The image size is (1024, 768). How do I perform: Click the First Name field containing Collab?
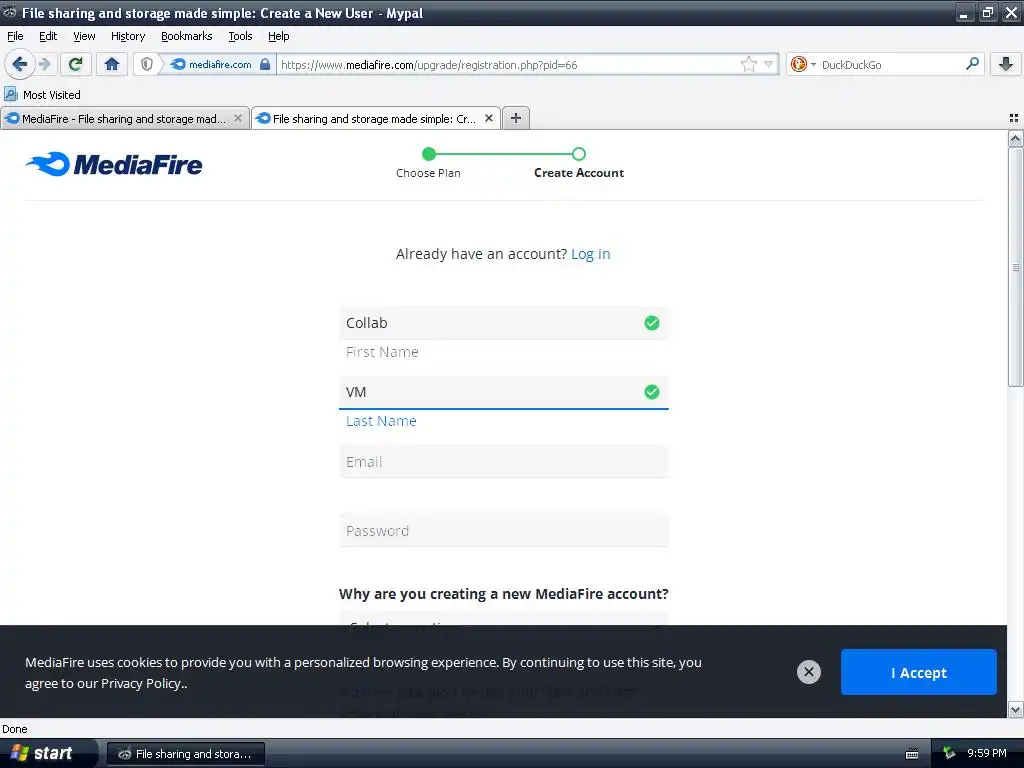point(504,323)
